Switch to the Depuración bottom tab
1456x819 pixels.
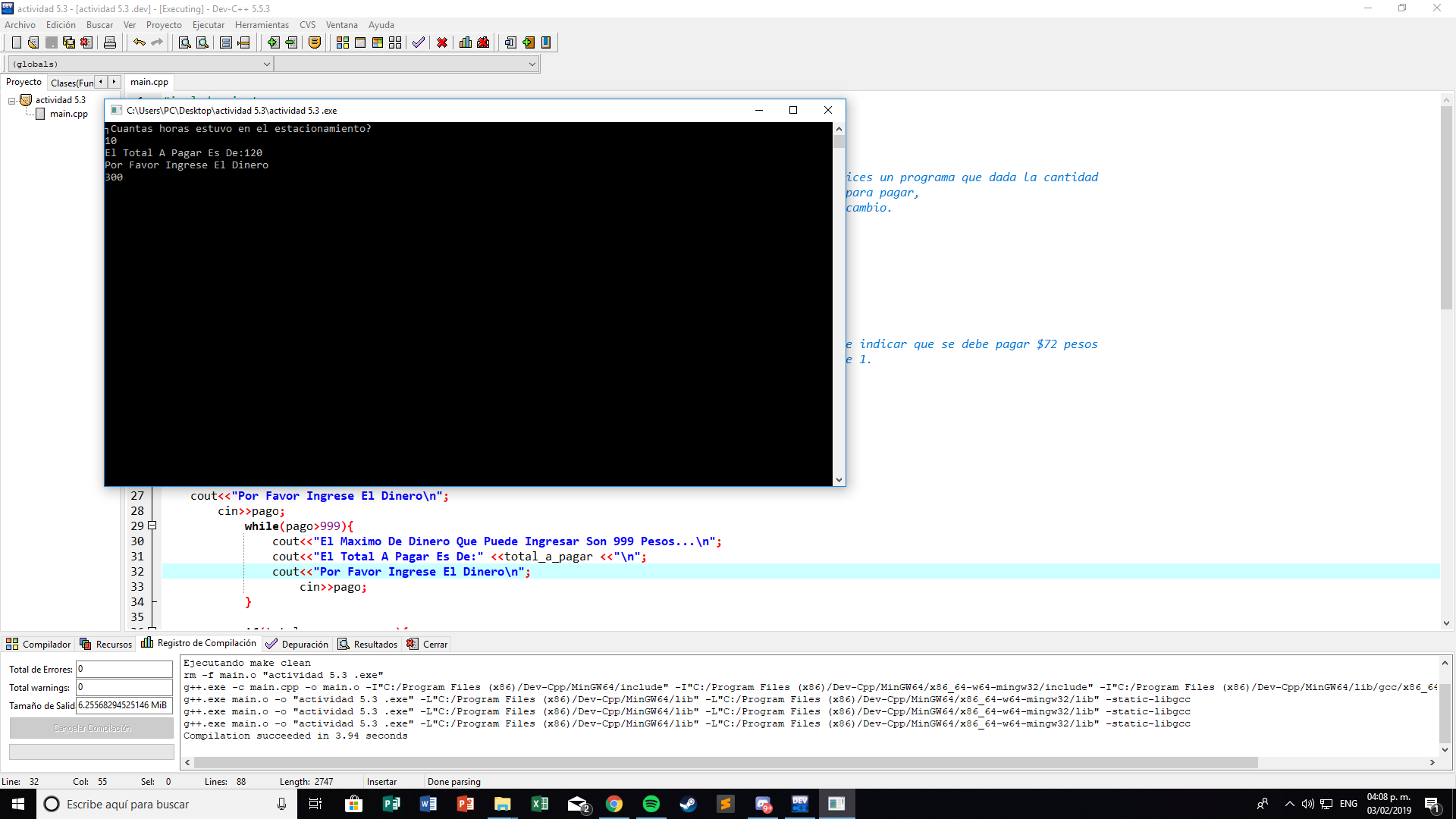tap(297, 644)
